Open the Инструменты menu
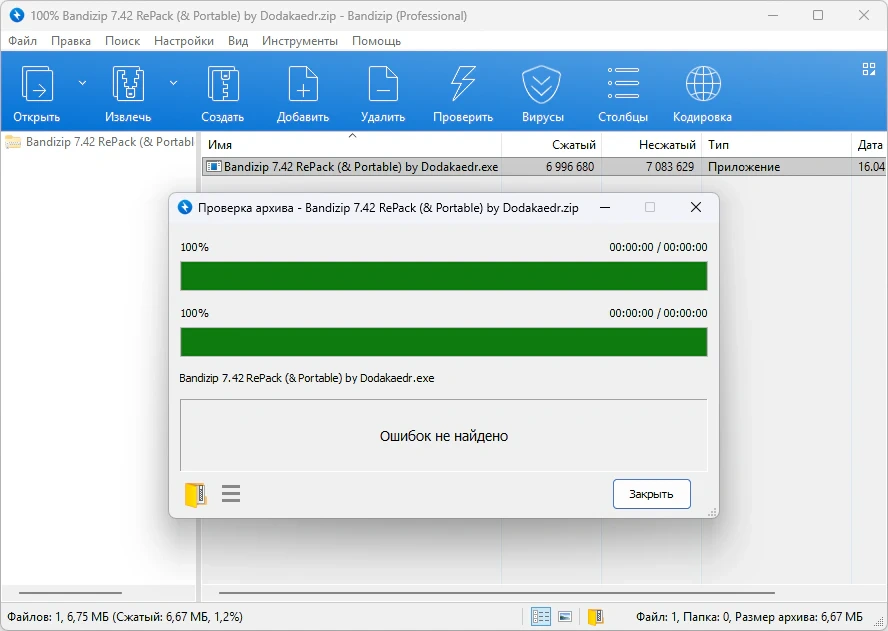 (x=300, y=41)
